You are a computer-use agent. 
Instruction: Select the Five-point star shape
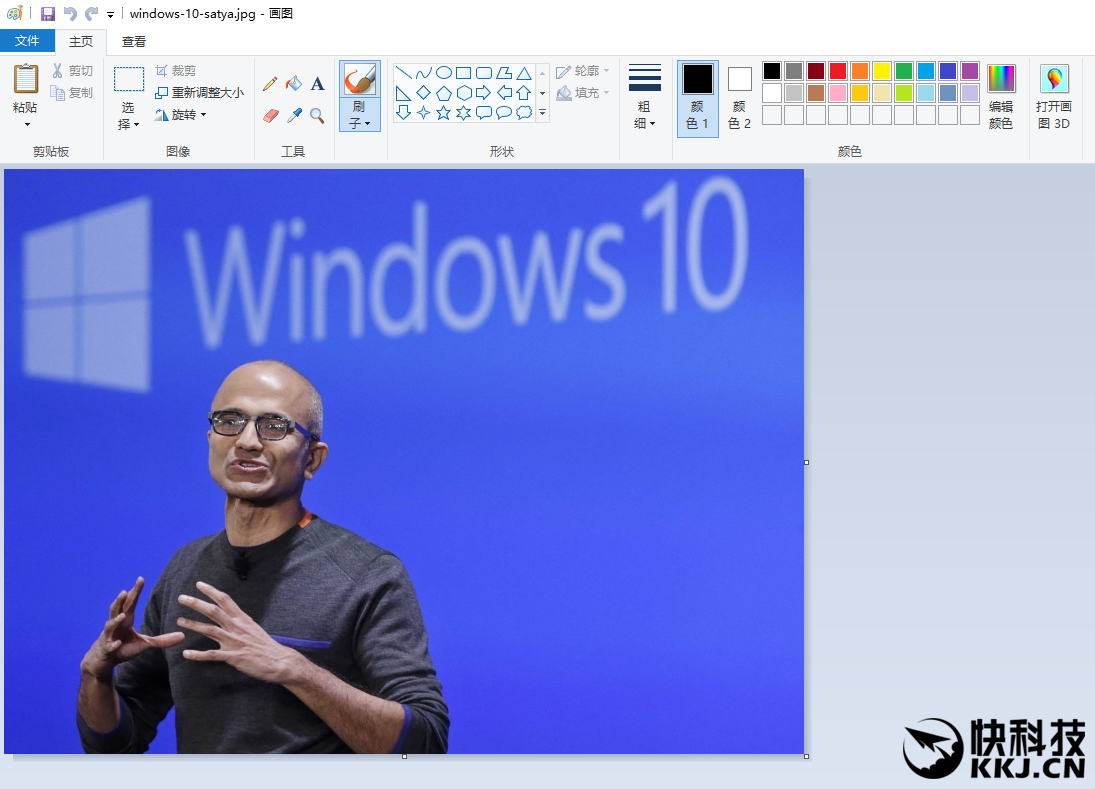coord(443,112)
